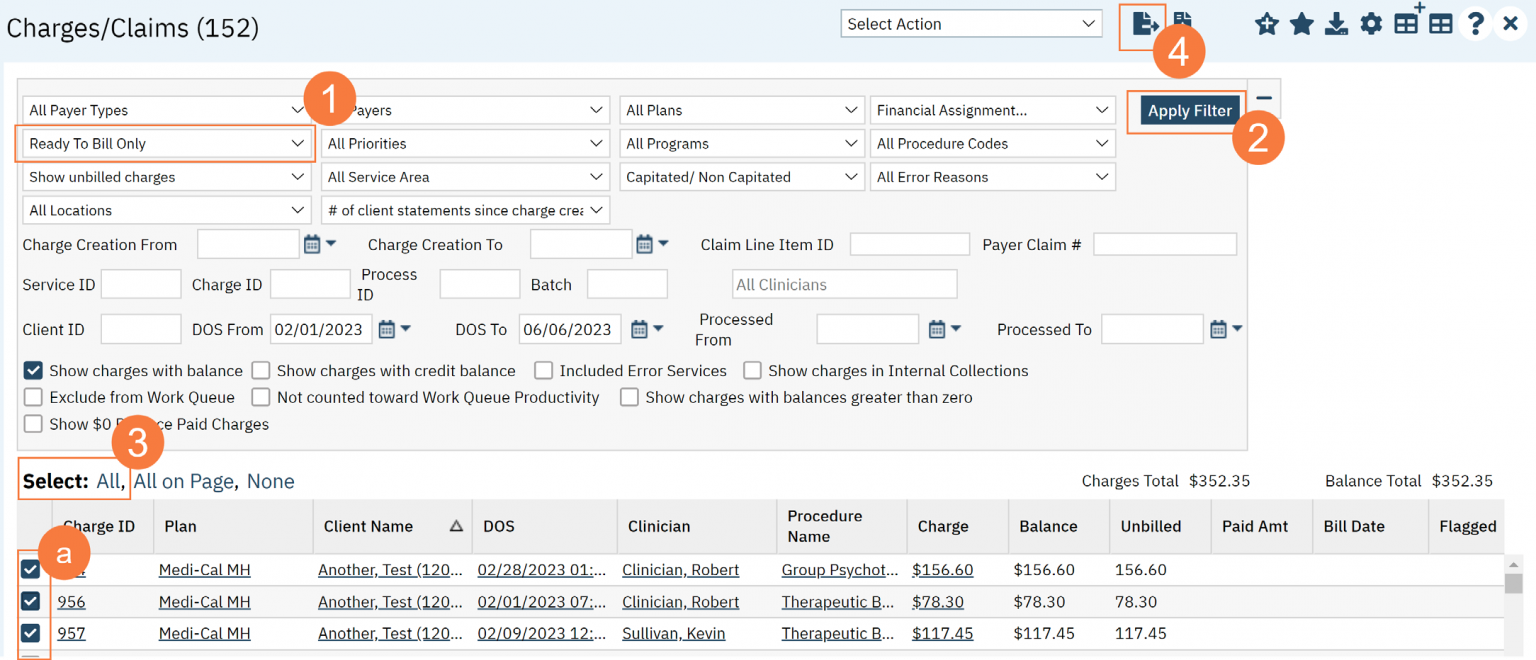The image size is (1536, 660).
Task: Open the DOS From calendar picker
Action: 387,329
